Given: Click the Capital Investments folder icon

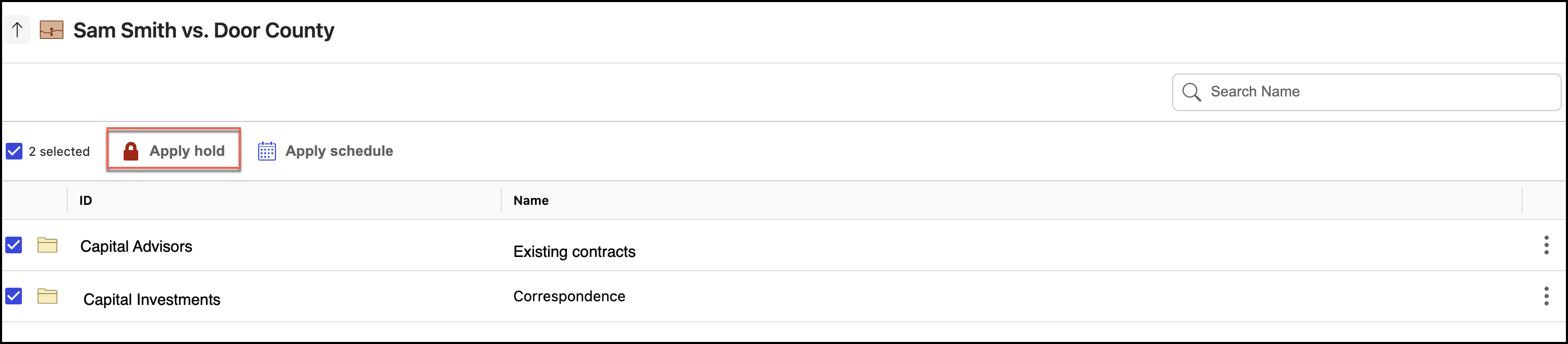Looking at the screenshot, I should pos(47,296).
